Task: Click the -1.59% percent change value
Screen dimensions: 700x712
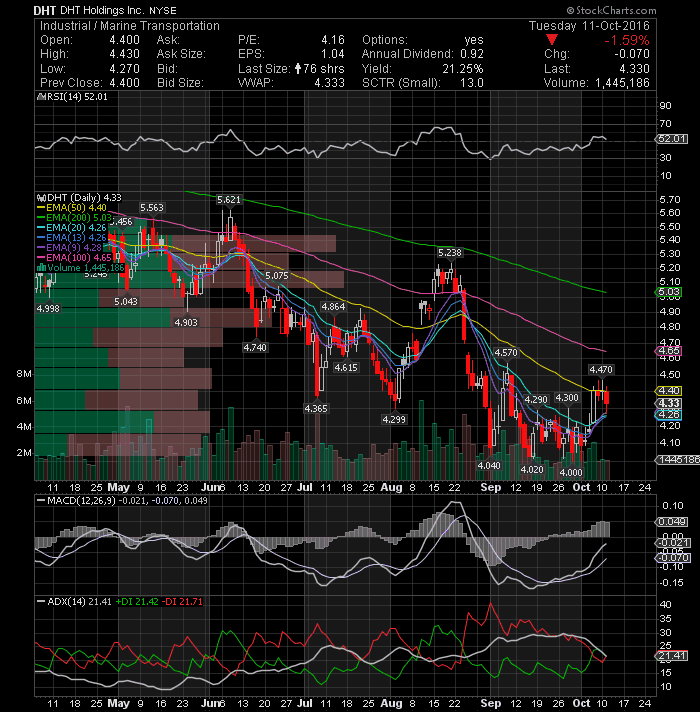Action: (627, 40)
